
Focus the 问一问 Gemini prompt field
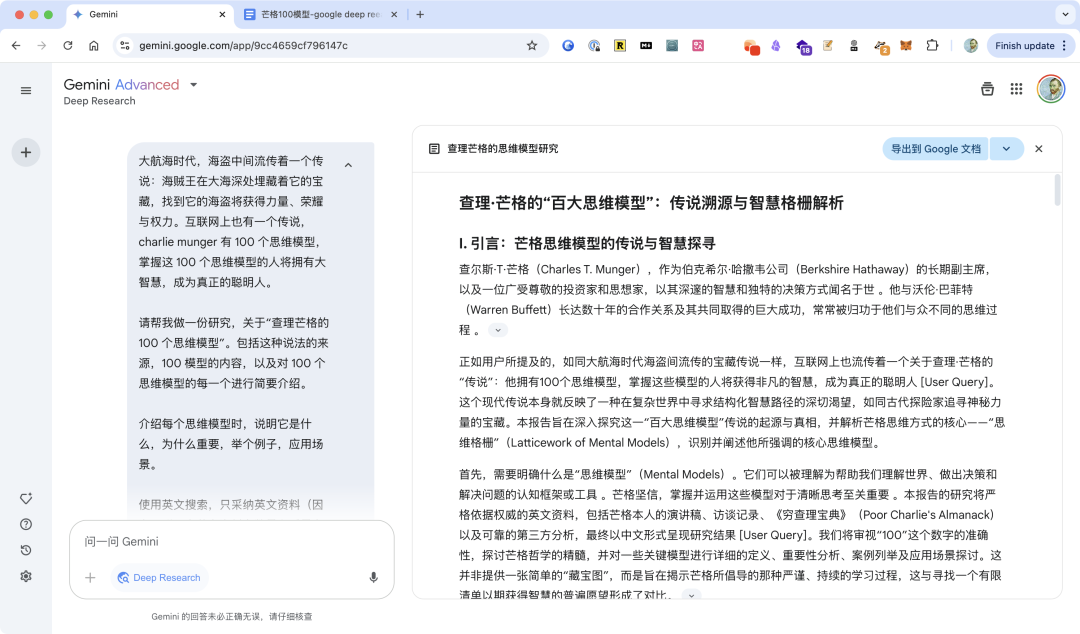[x=231, y=542]
